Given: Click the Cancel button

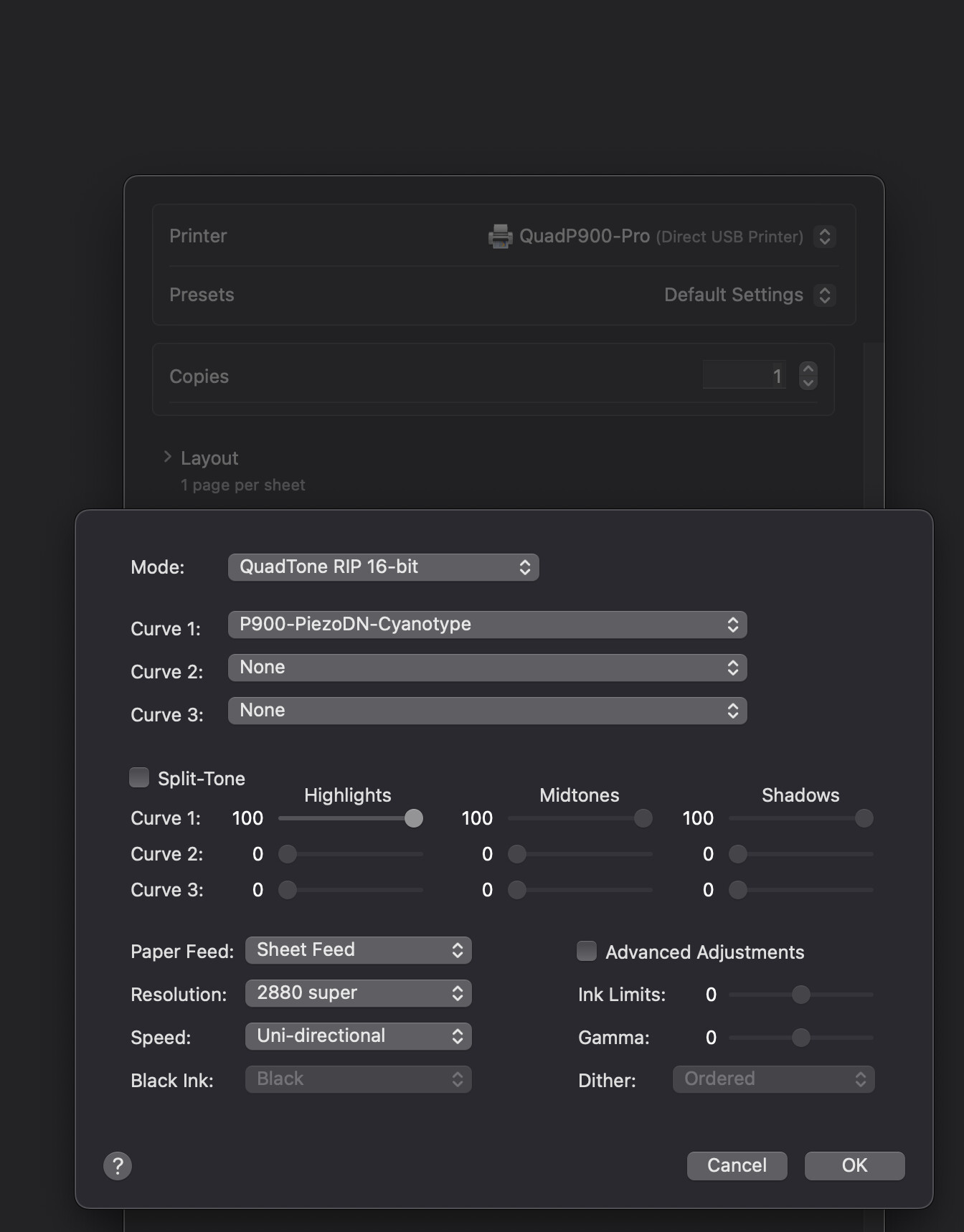Looking at the screenshot, I should [737, 1165].
